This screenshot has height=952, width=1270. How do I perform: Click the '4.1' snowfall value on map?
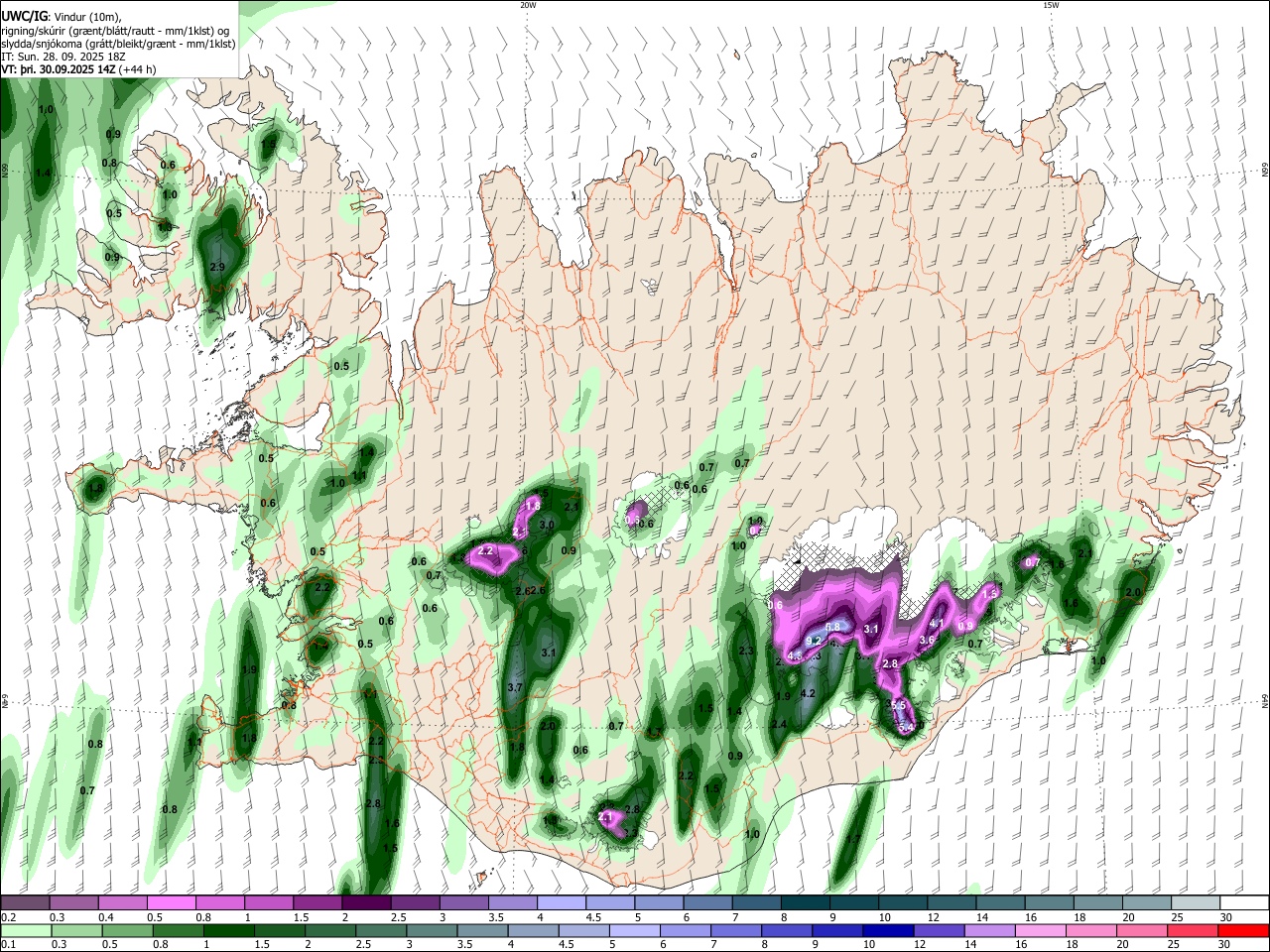[936, 624]
